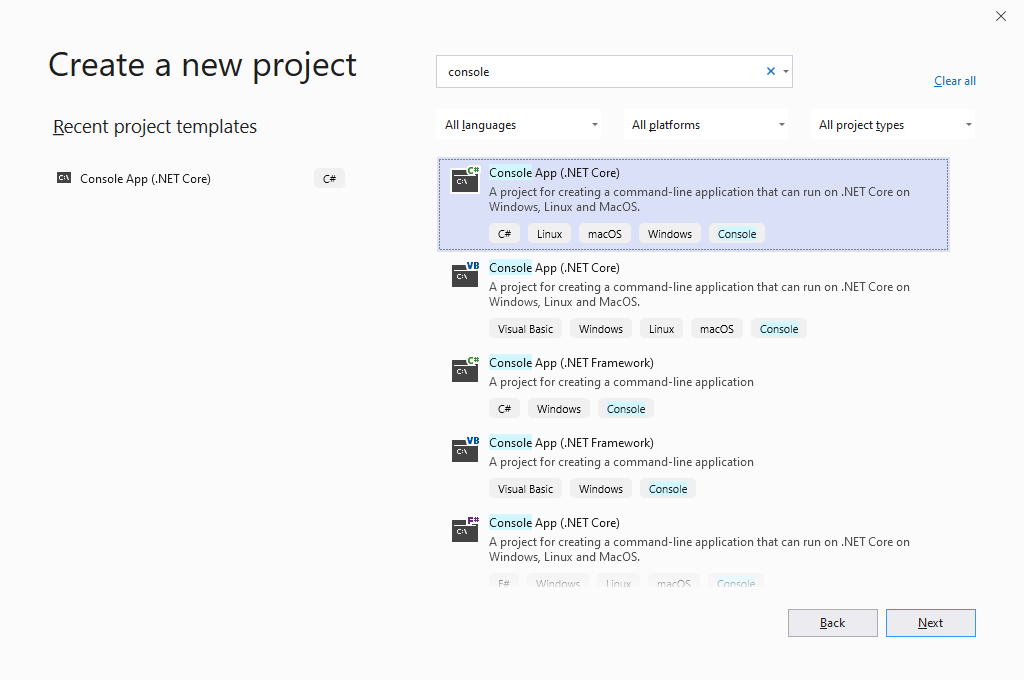Click Windows tag on VB .NET Core template
The height and width of the screenshot is (680, 1024).
[x=601, y=329]
